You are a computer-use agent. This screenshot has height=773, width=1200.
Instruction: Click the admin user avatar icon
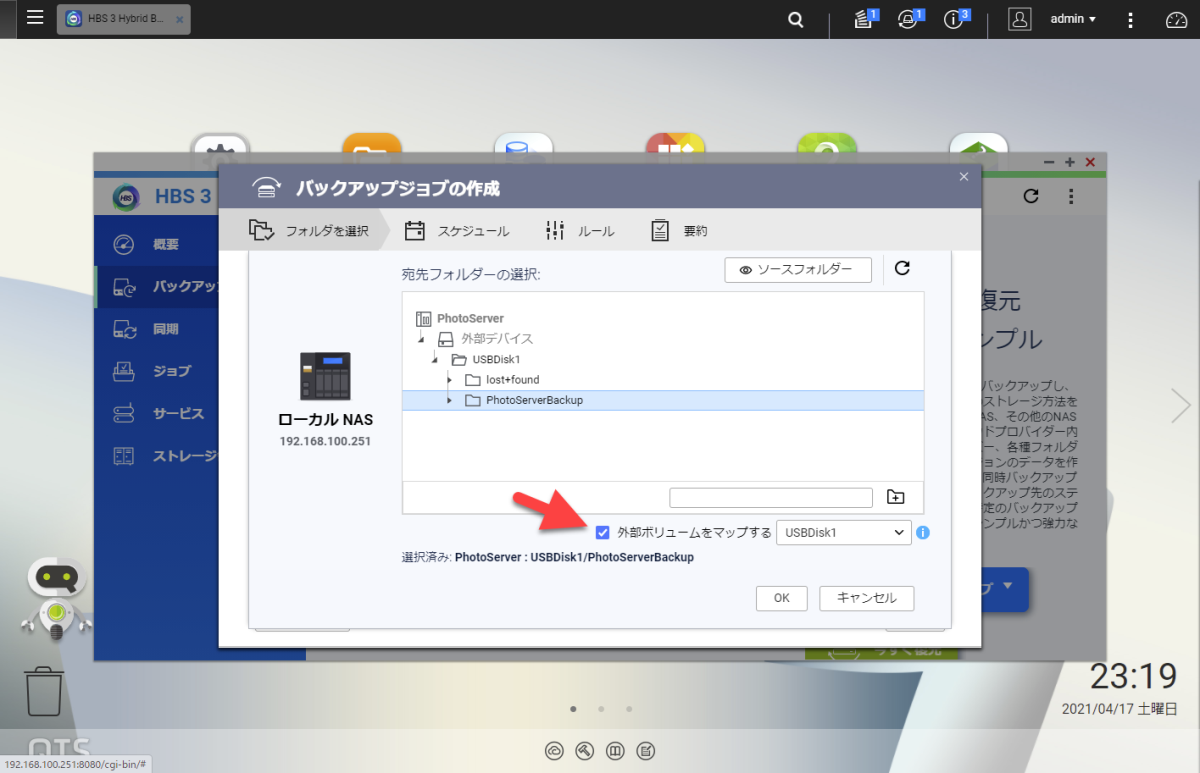(x=1019, y=19)
